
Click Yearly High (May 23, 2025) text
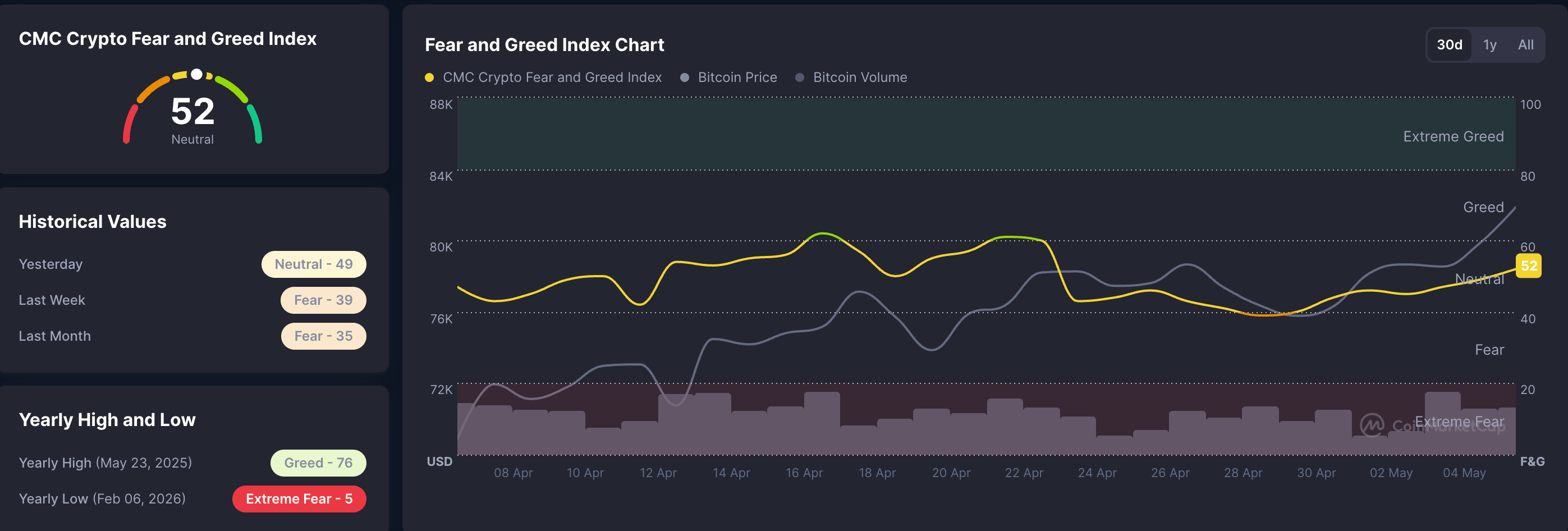(x=106, y=463)
